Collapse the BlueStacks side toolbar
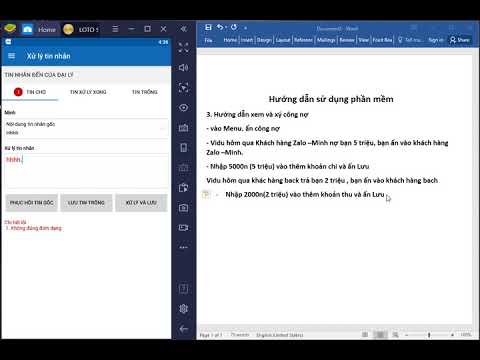The image size is (480, 360). pyautogui.click(x=184, y=29)
